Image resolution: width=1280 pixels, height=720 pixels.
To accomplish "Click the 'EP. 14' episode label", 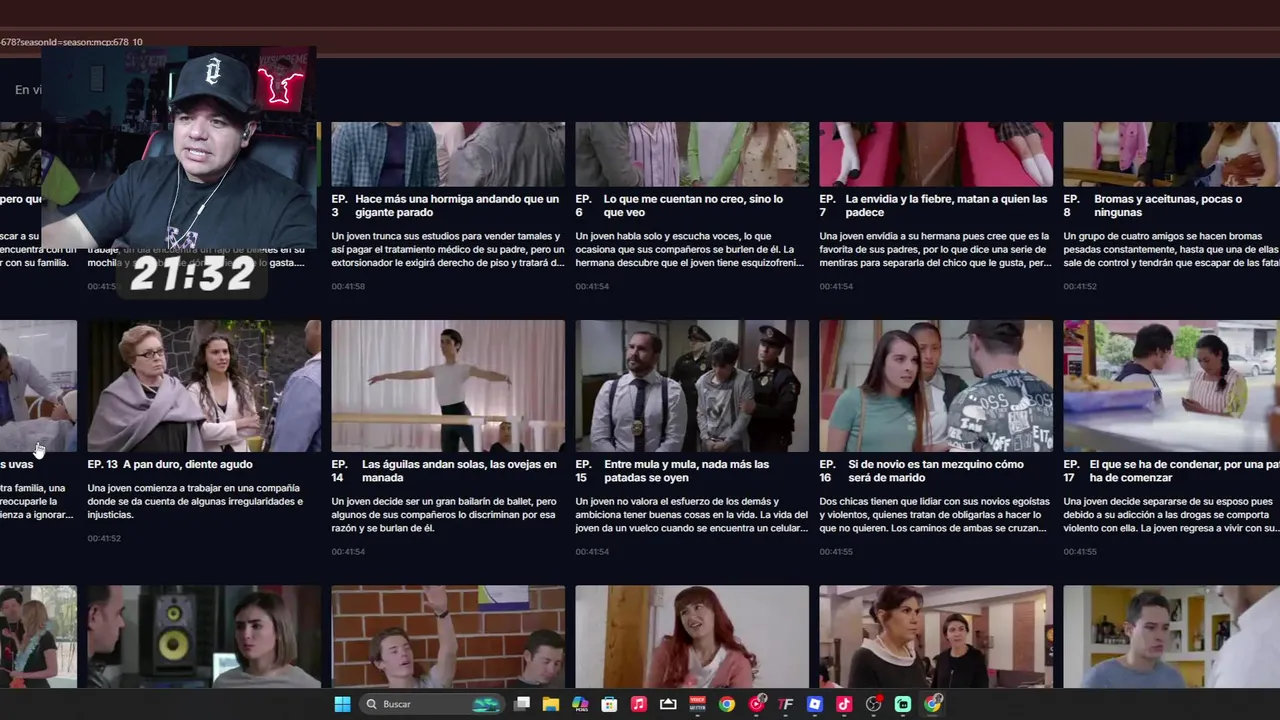I will [339, 471].
